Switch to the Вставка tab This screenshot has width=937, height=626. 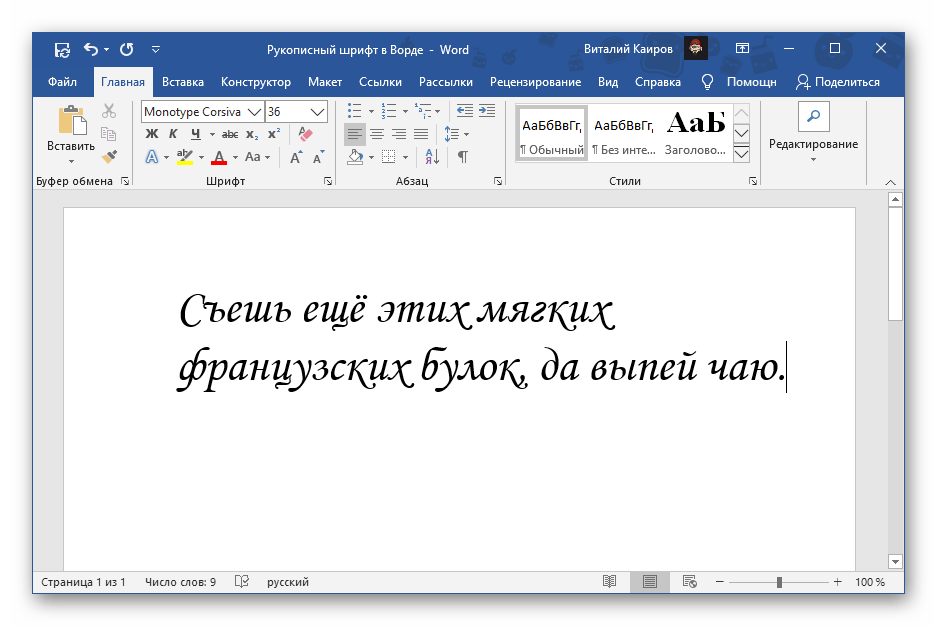point(183,82)
